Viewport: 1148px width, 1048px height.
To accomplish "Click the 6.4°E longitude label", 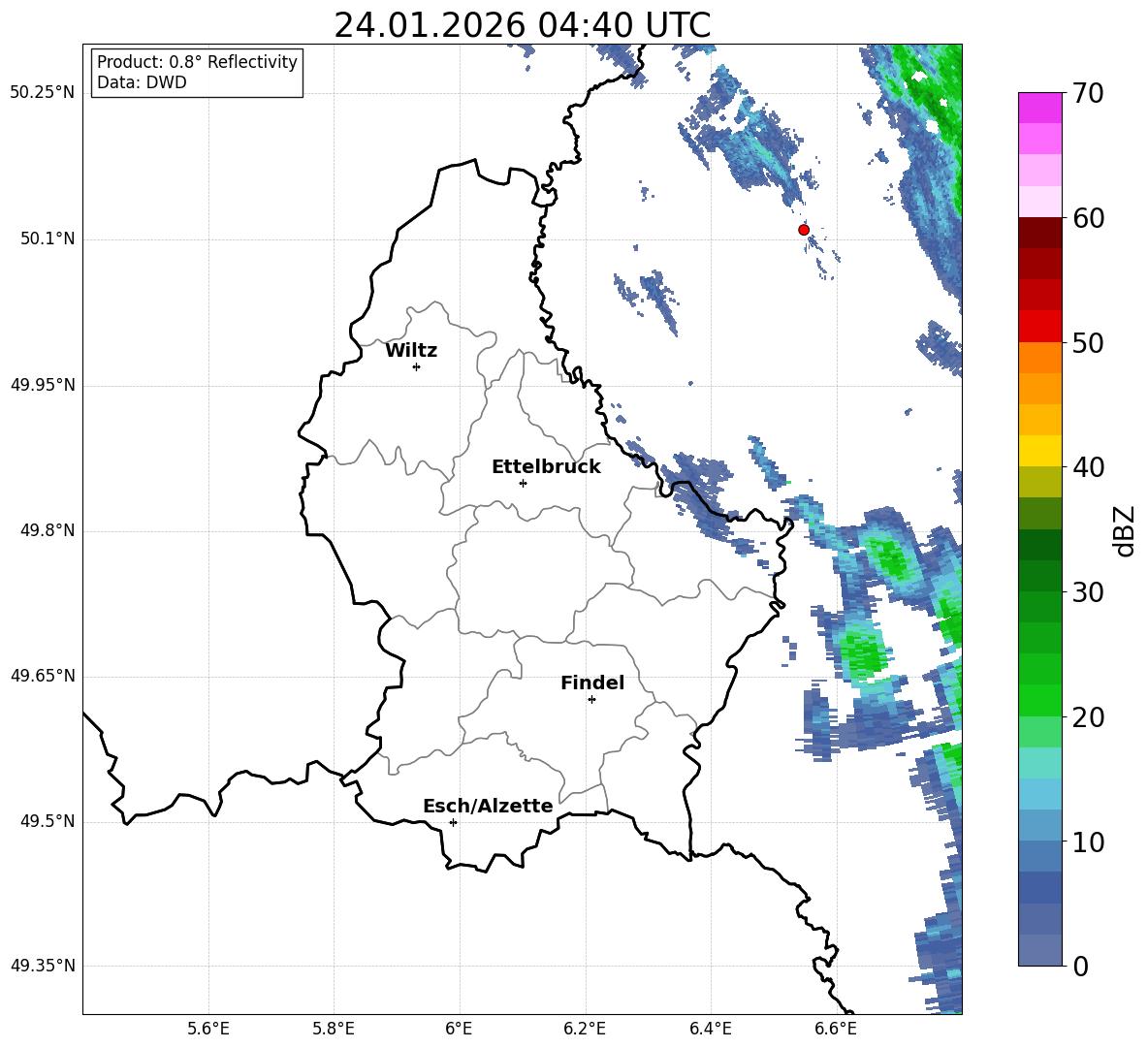I will (x=710, y=1029).
